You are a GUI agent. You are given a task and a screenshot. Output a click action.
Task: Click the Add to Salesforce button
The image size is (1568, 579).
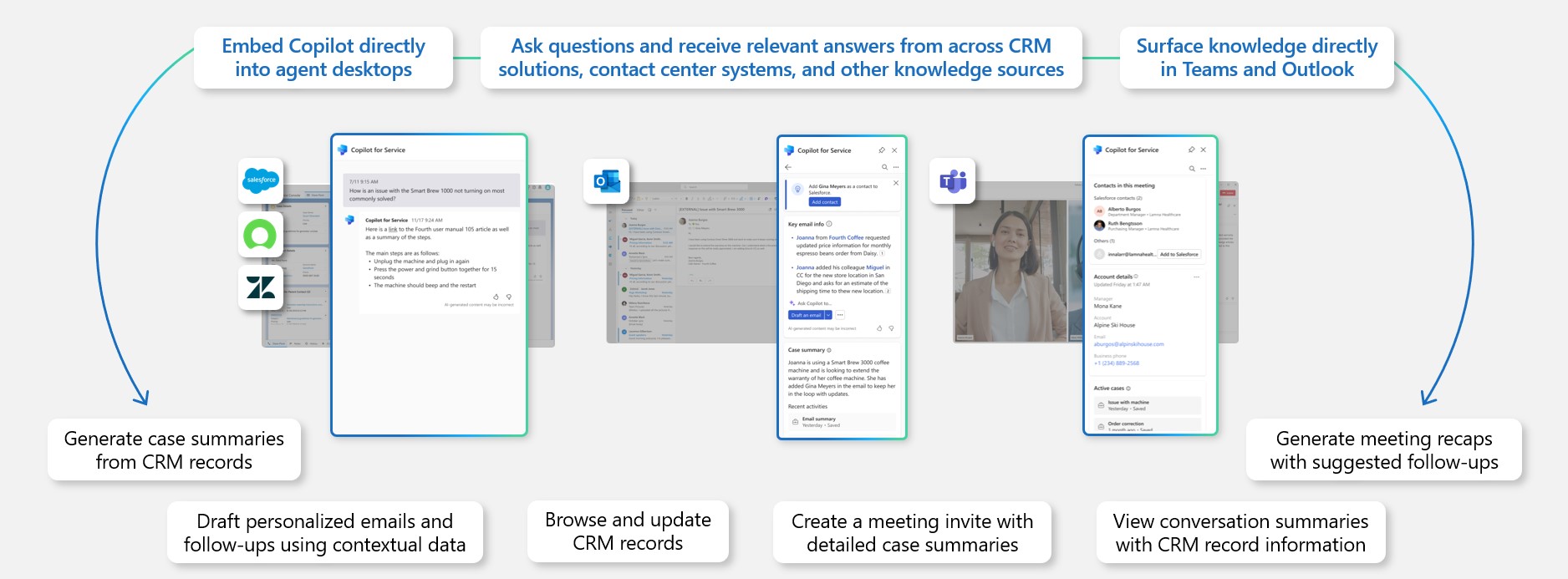1179,254
